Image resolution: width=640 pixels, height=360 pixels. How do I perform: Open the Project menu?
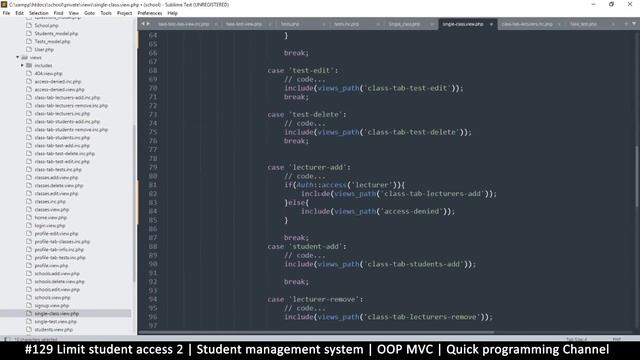124,13
